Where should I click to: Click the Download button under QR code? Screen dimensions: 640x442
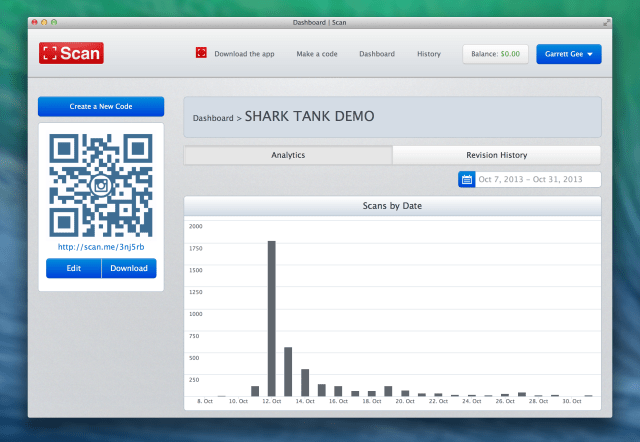tap(129, 268)
